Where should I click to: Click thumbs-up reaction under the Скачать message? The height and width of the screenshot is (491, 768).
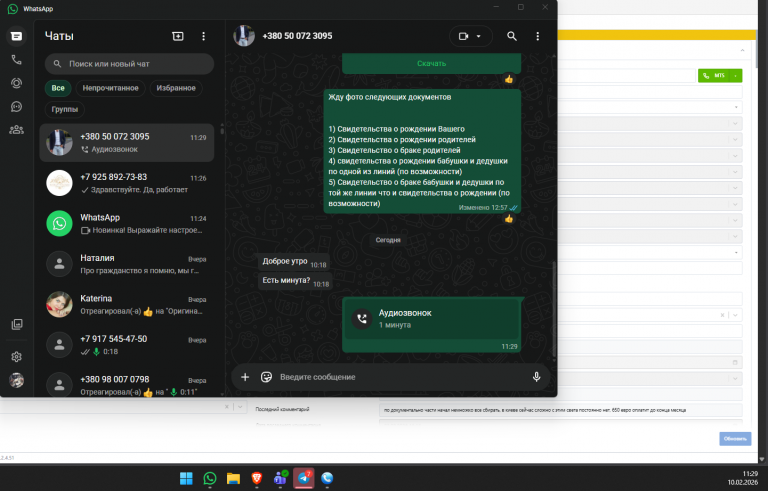509,79
